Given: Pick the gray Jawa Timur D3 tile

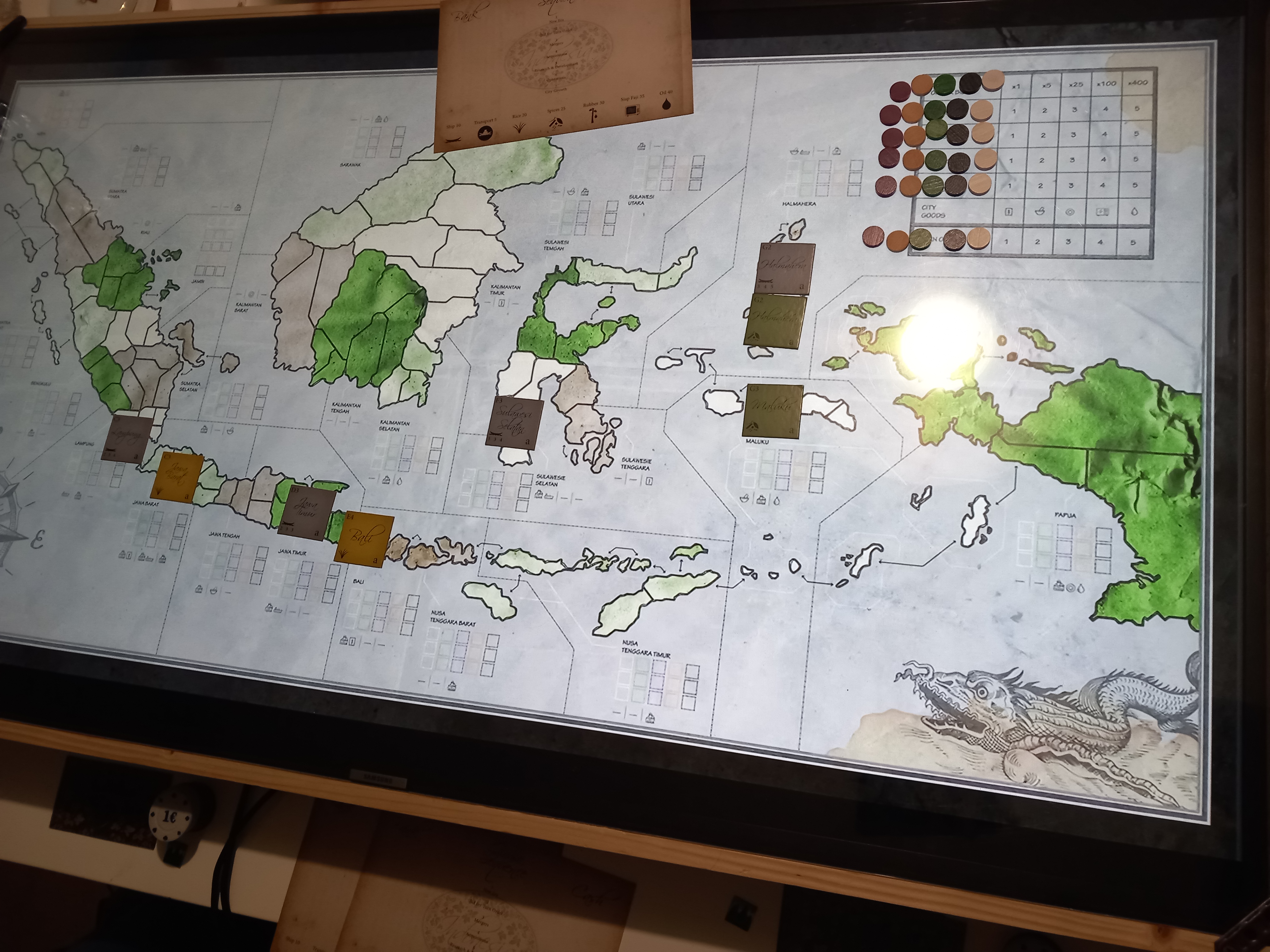Looking at the screenshot, I should click(307, 512).
